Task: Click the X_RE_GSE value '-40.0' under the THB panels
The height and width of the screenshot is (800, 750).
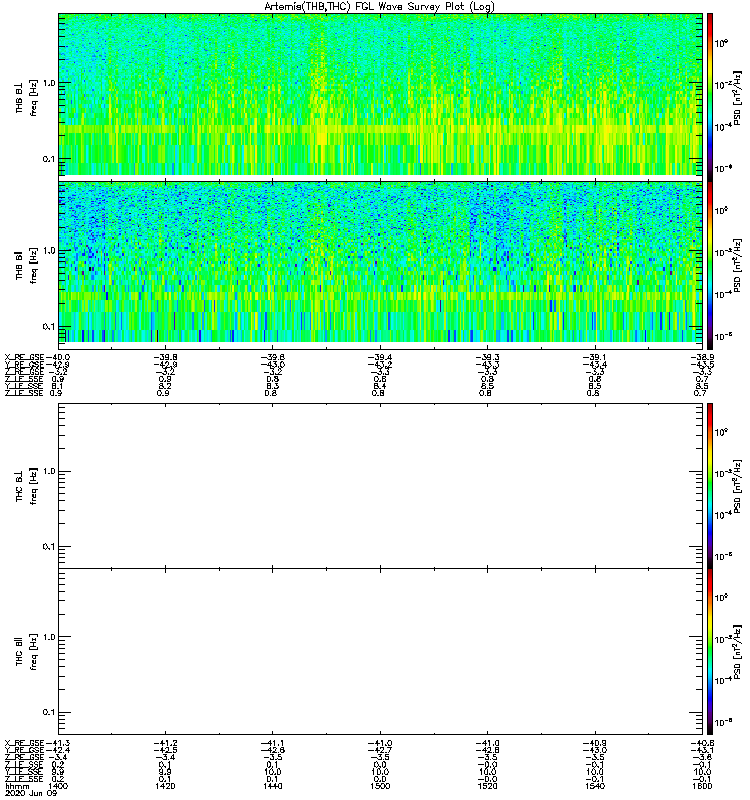Action: point(58,357)
